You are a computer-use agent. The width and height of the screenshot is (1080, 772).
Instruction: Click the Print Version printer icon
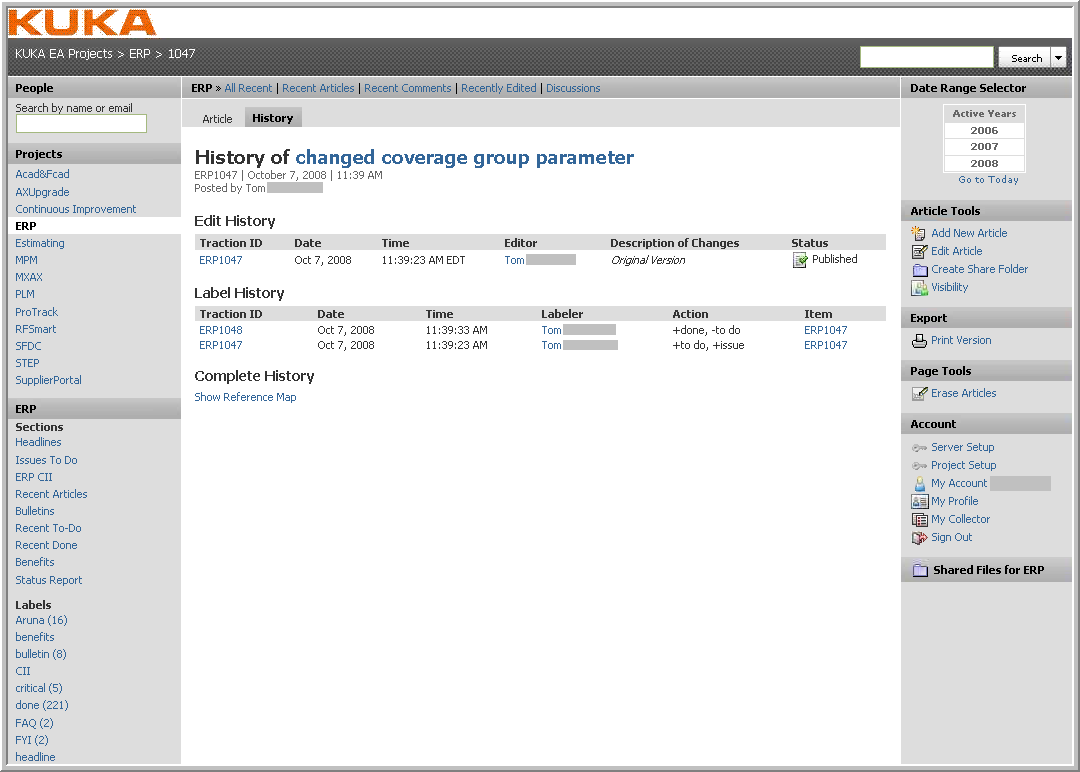pos(919,341)
